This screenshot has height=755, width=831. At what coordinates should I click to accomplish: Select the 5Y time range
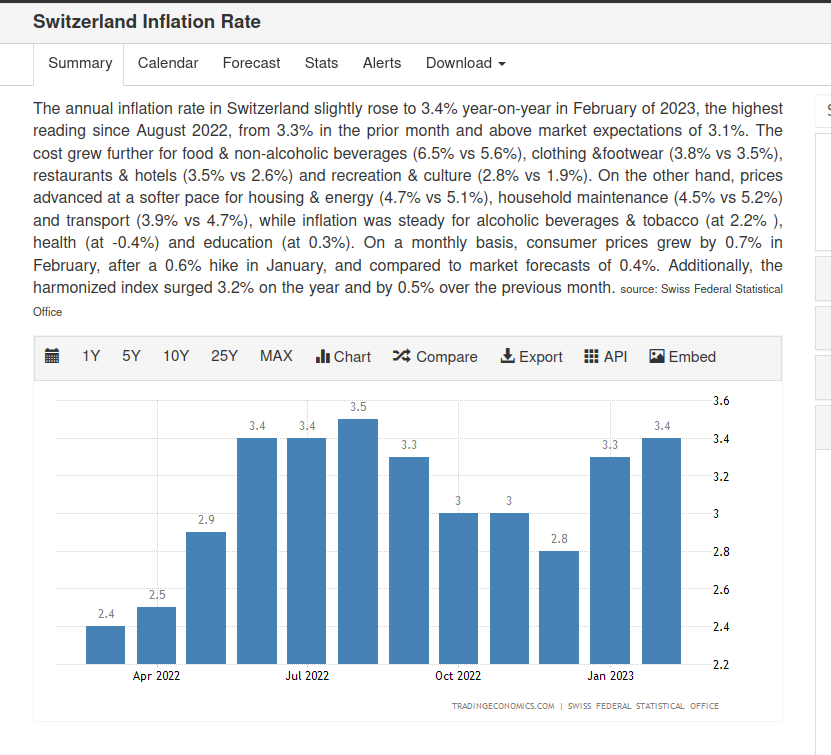[x=131, y=356]
